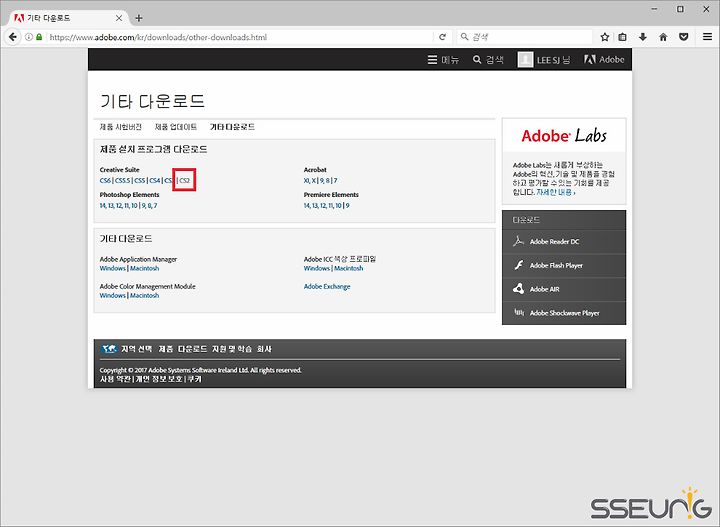Open the Creative Suite CS4 link
Image resolution: width=720 pixels, height=527 pixels.
[155, 180]
